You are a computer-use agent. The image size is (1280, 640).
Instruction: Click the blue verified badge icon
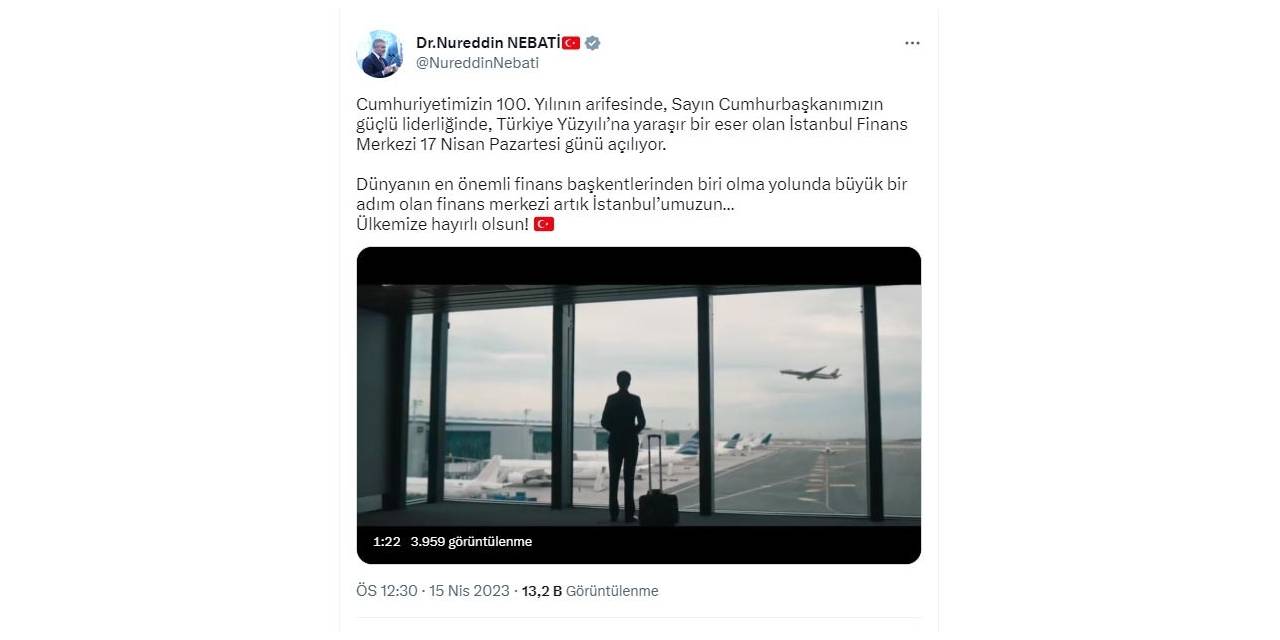point(592,43)
